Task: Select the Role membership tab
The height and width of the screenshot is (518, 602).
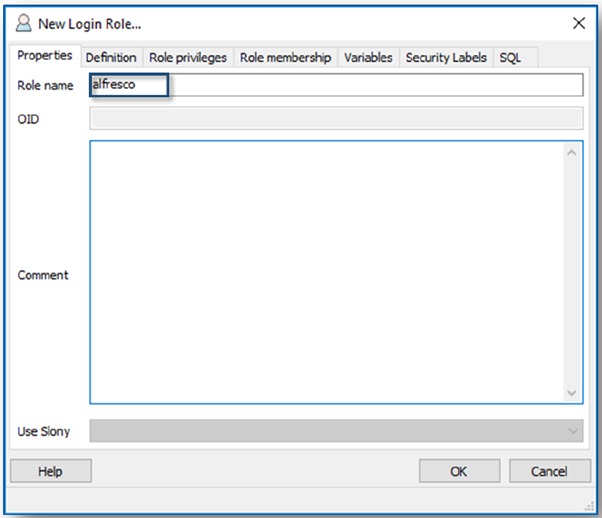Action: point(285,58)
